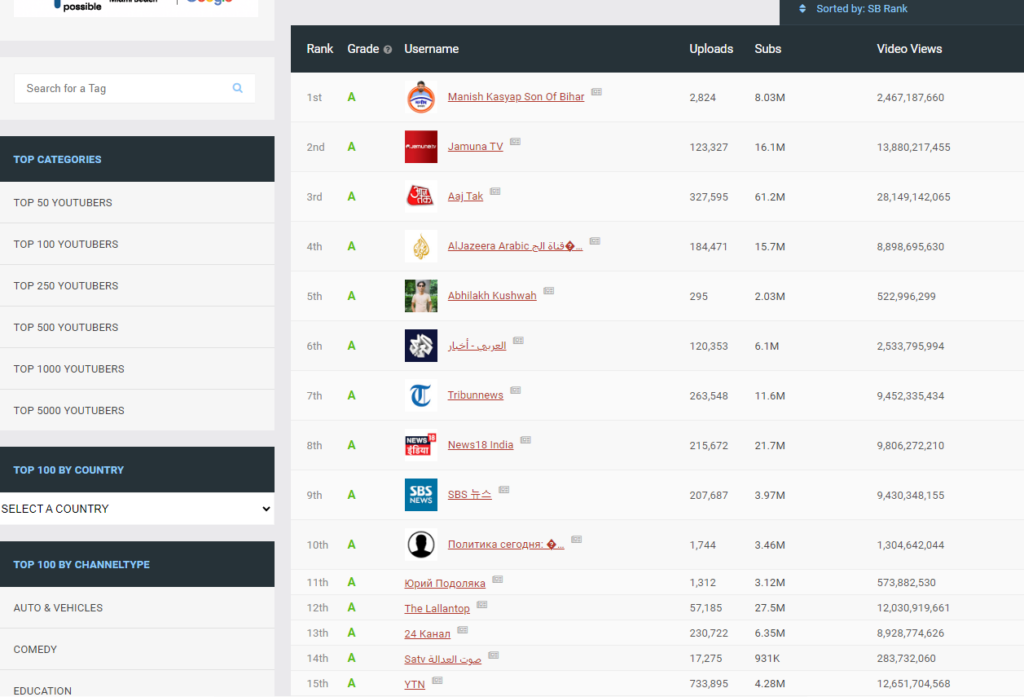Open Top 50 YouTubers category
The width and height of the screenshot is (1024, 697).
(x=137, y=203)
